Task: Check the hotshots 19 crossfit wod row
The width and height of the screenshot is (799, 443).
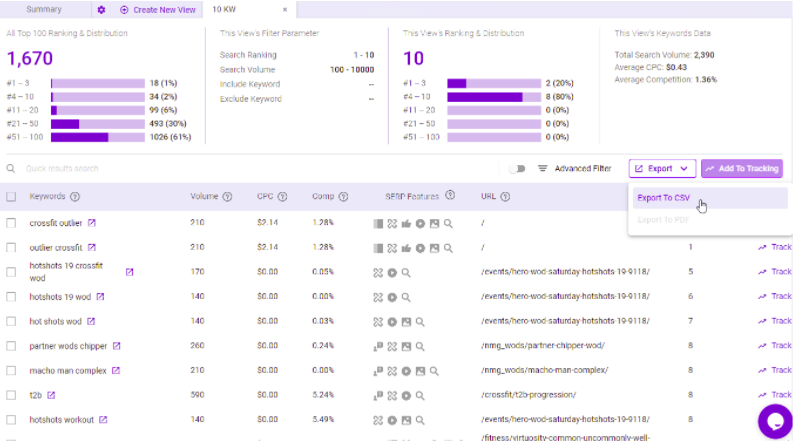Action: [x=11, y=272]
